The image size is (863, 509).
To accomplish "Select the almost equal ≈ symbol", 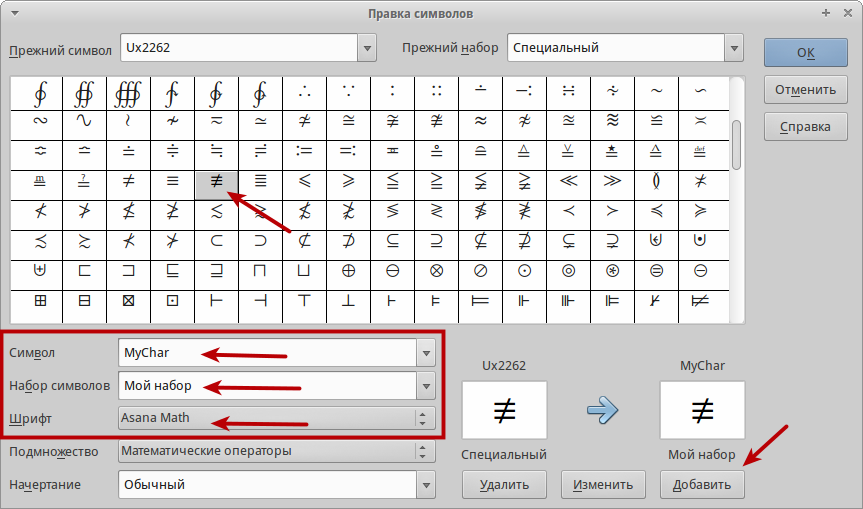I will coord(480,121).
